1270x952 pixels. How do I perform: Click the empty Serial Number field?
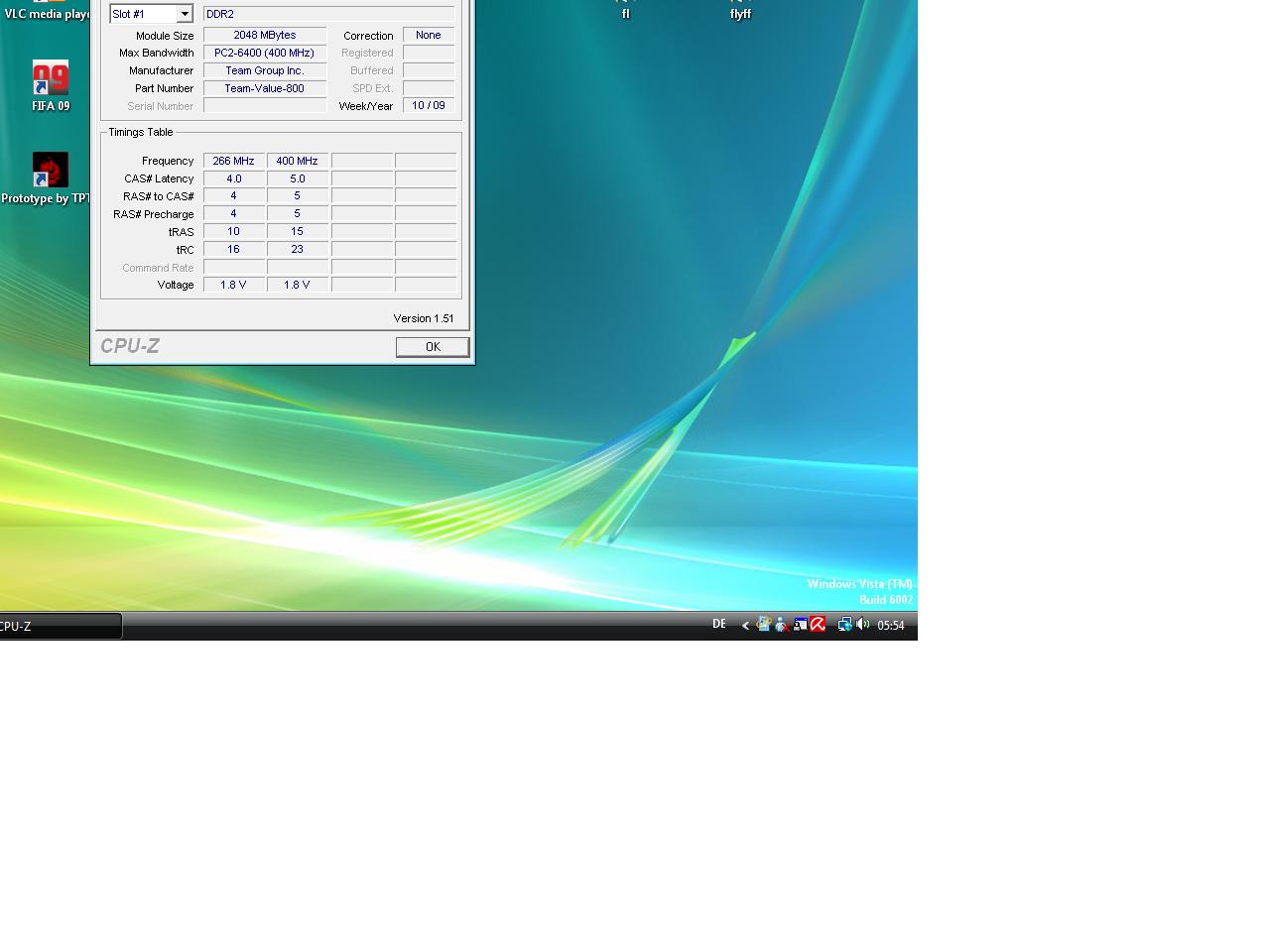pyautogui.click(x=265, y=105)
